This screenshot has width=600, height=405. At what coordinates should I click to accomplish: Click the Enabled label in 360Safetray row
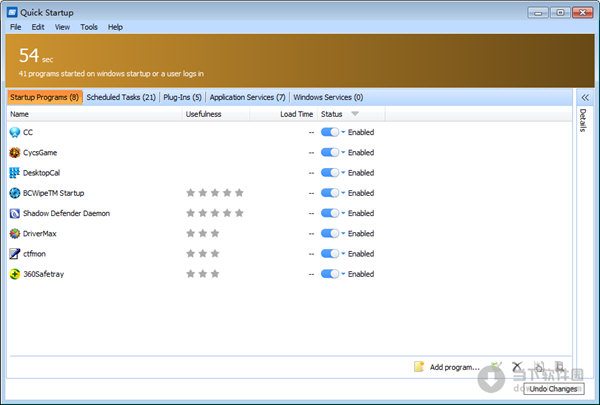point(361,274)
